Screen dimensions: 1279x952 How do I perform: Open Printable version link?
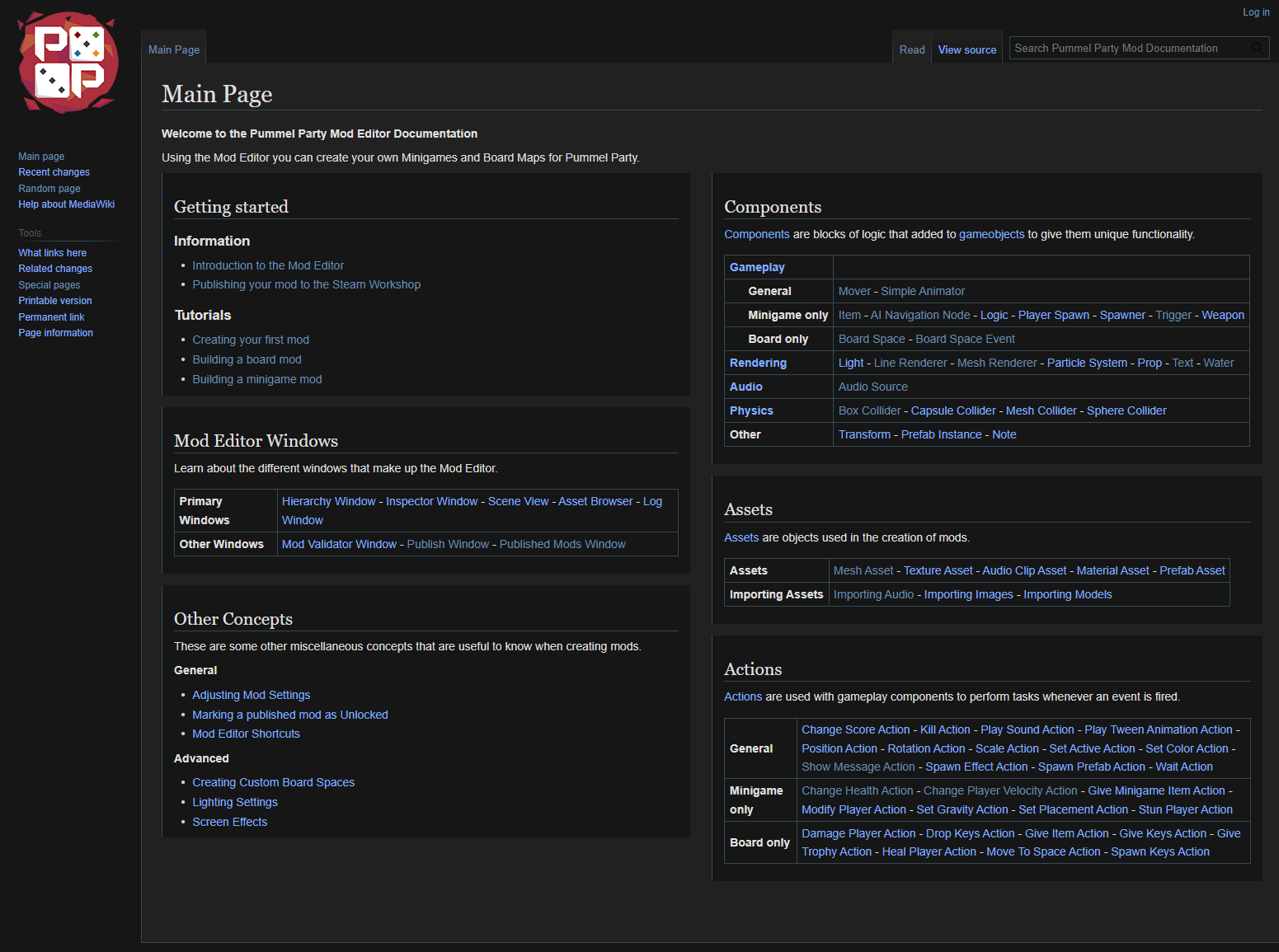[x=55, y=301]
